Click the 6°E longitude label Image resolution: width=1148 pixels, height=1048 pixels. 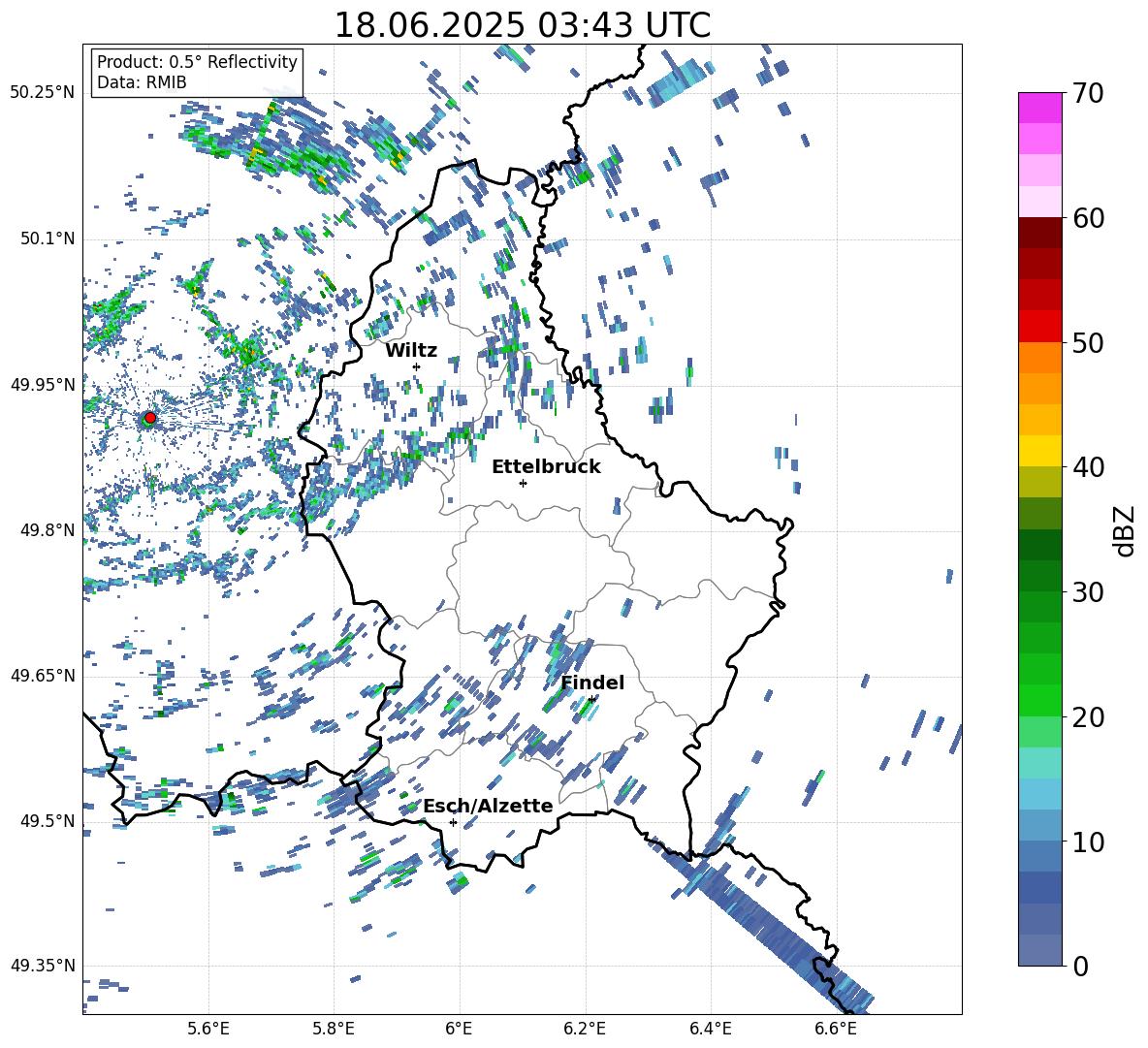tap(459, 1029)
